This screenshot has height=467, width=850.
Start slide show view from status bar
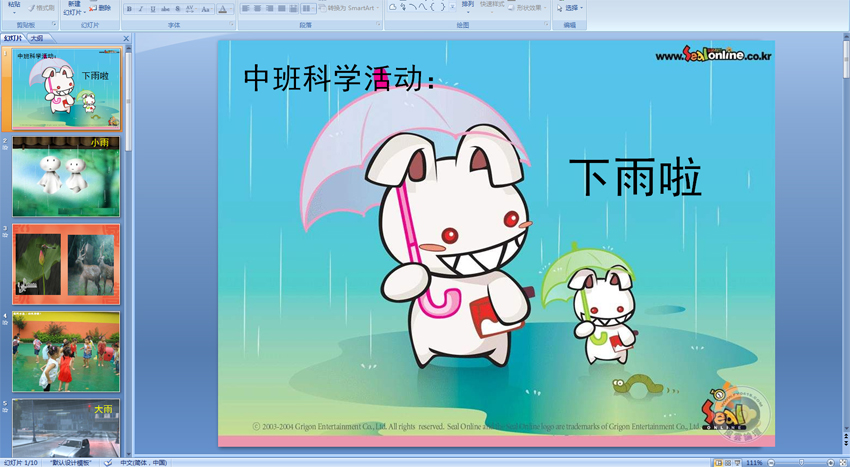(737, 463)
